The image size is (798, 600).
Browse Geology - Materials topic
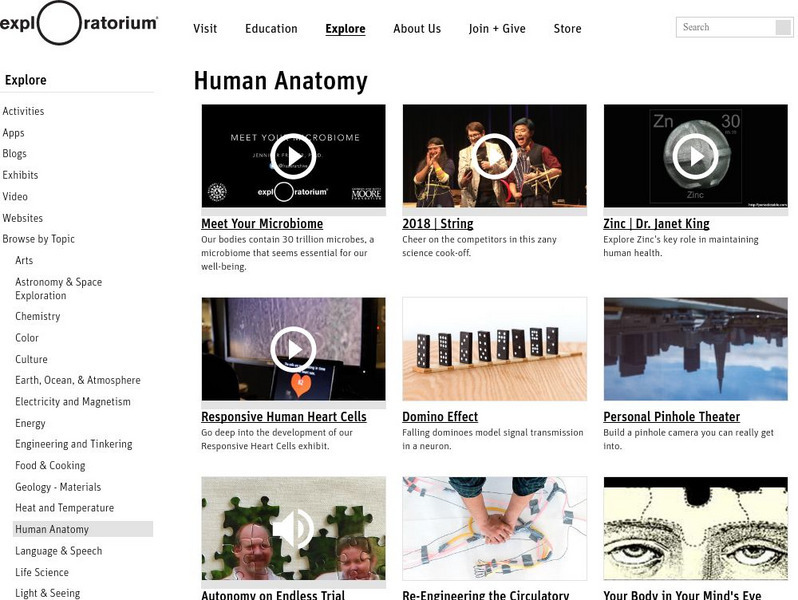(58, 487)
